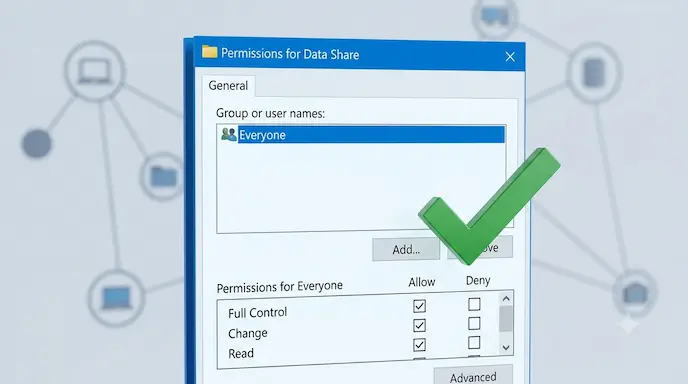Click the Change permission label
Screen dimensions: 688x384
pos(247,334)
